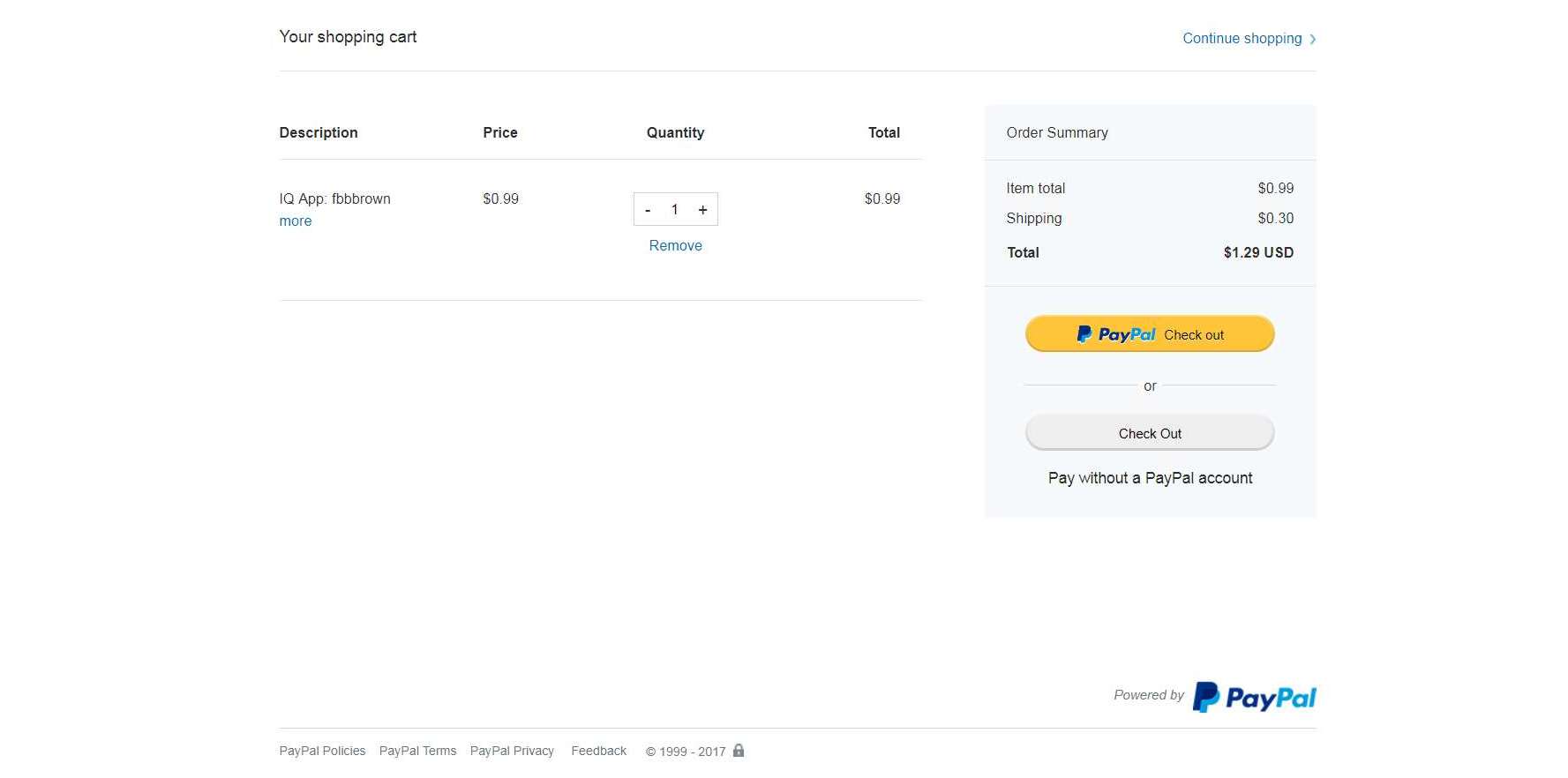Click 'Pay without a PayPal account' text
The height and width of the screenshot is (778, 1568).
(1150, 478)
